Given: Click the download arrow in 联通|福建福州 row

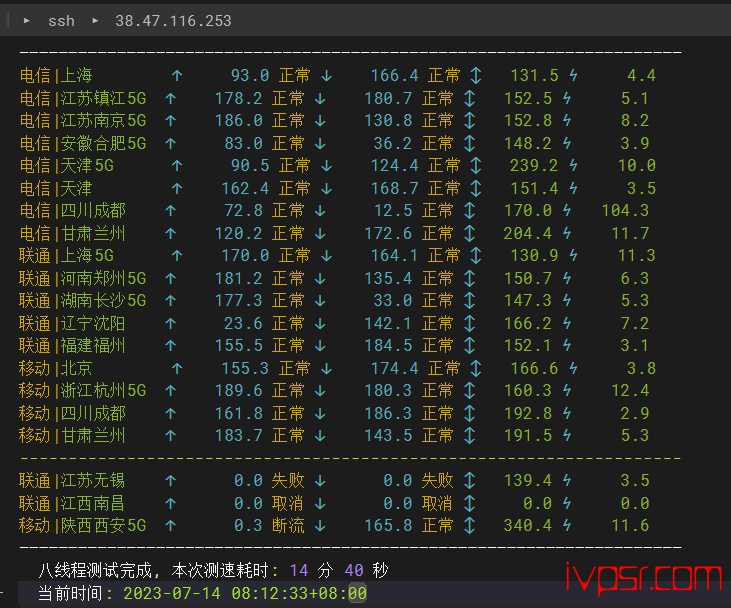Looking at the screenshot, I should click(x=320, y=345).
